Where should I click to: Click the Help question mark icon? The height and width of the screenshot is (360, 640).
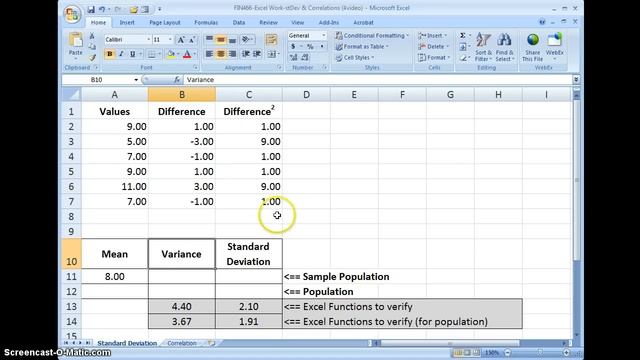point(542,22)
